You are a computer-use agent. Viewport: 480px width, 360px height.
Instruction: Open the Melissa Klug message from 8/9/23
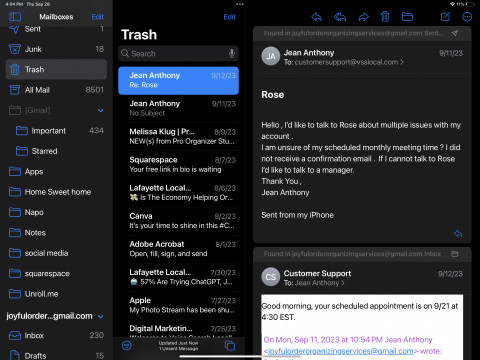[x=178, y=136]
